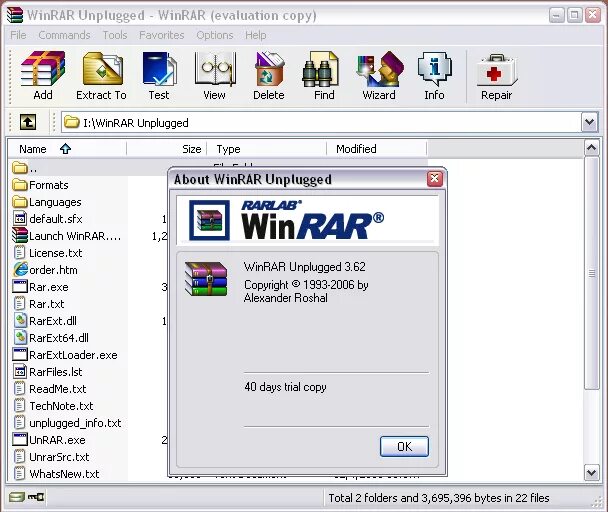Select the TechNote.txt file name
Image resolution: width=608 pixels, height=512 pixels.
[61, 406]
